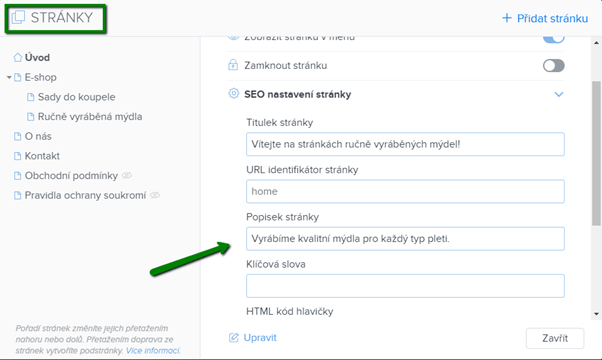
Task: Toggle hidden eye icon on Obchodní podmínky
Action: [x=127, y=175]
